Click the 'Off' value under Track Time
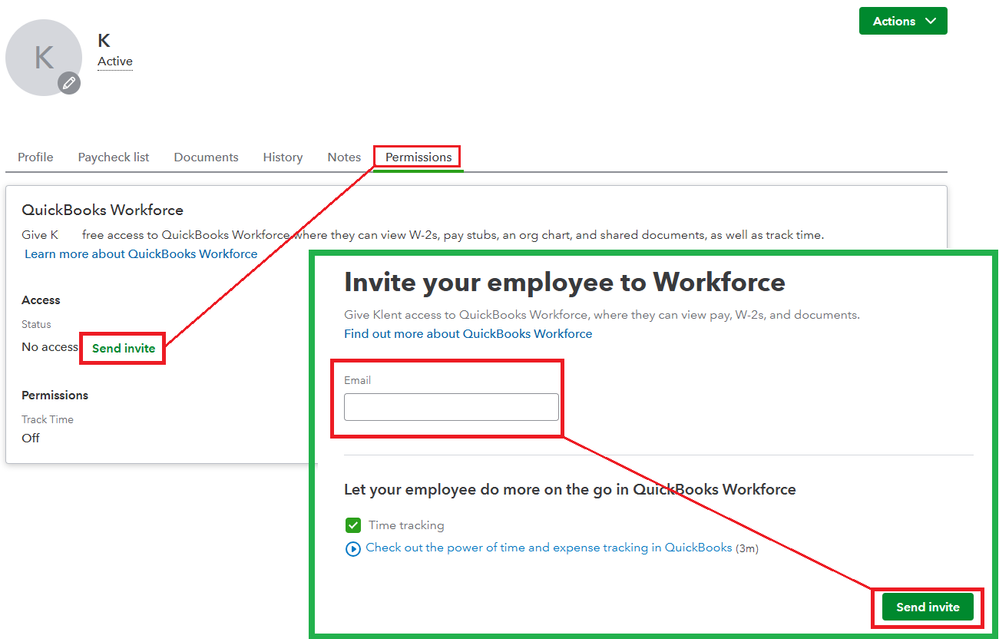 (x=31, y=438)
